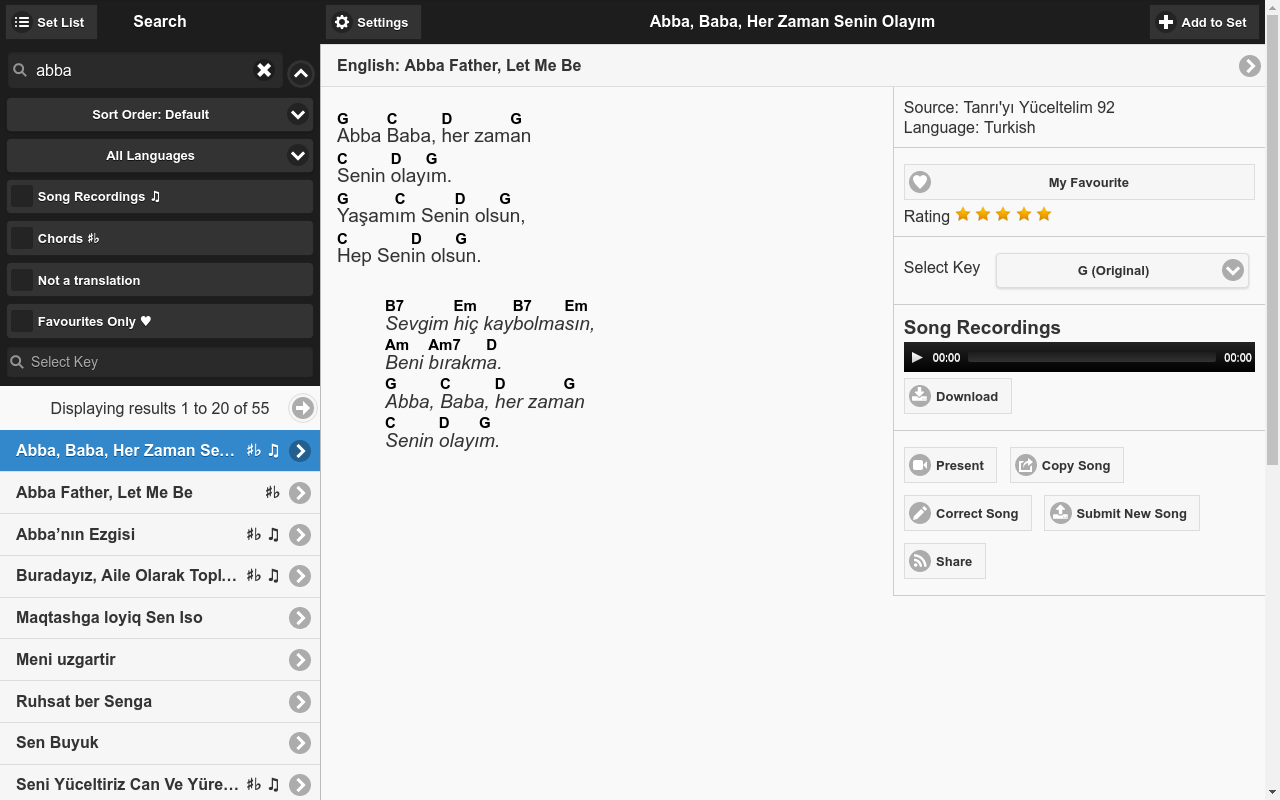The width and height of the screenshot is (1280, 800).
Task: Open the Sort Order dropdown
Action: point(160,115)
